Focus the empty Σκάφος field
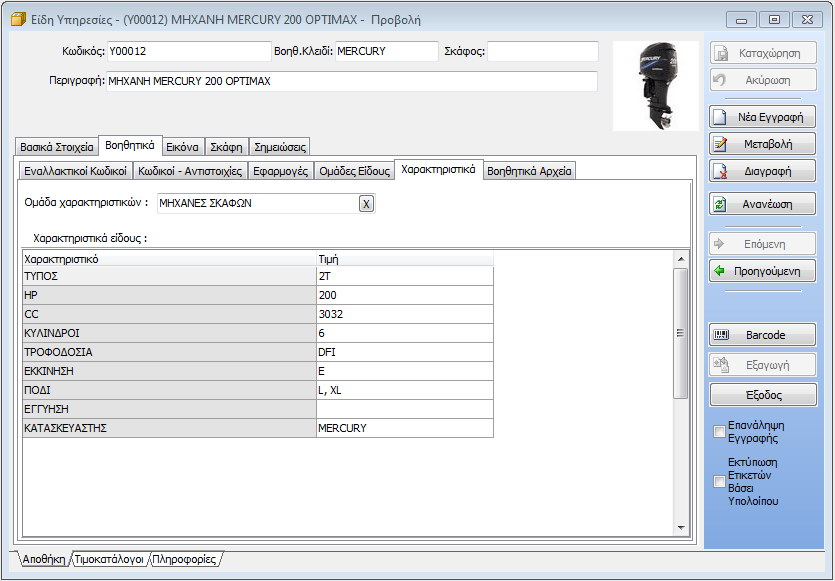The width and height of the screenshot is (835, 581). pyautogui.click(x=543, y=51)
